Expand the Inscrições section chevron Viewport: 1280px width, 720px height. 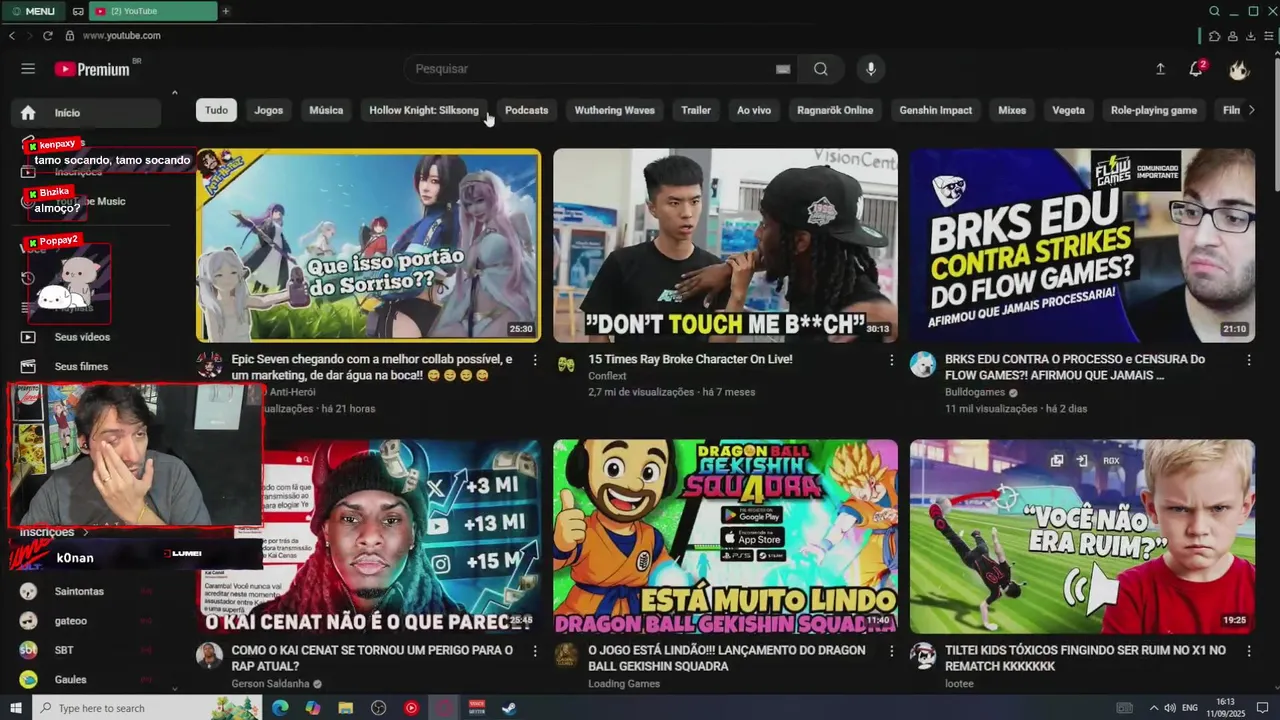click(x=86, y=533)
